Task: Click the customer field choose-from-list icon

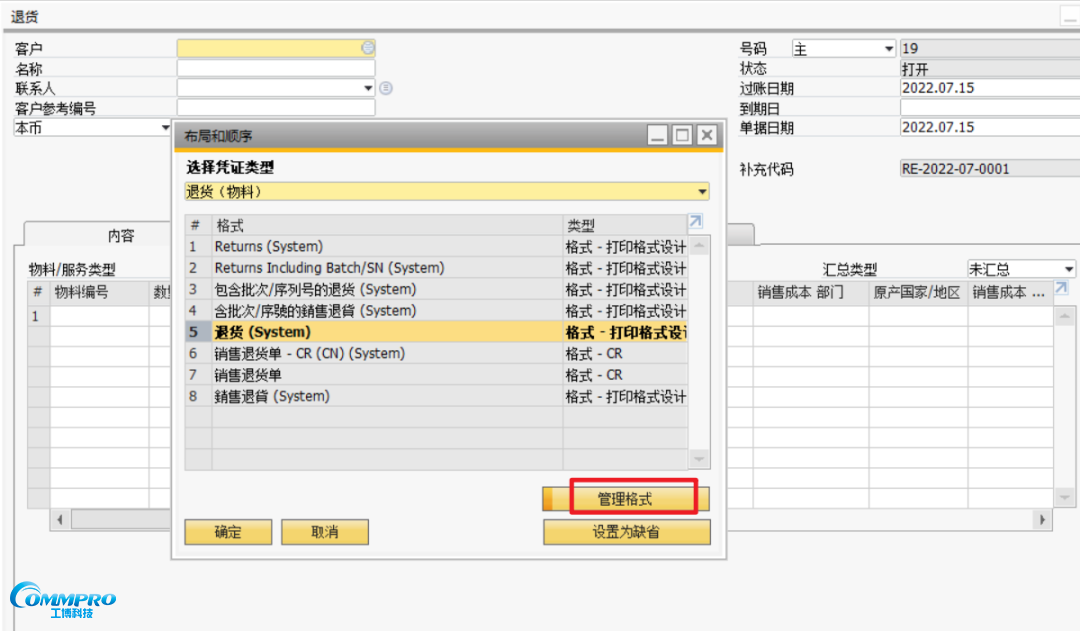Action: [x=368, y=48]
